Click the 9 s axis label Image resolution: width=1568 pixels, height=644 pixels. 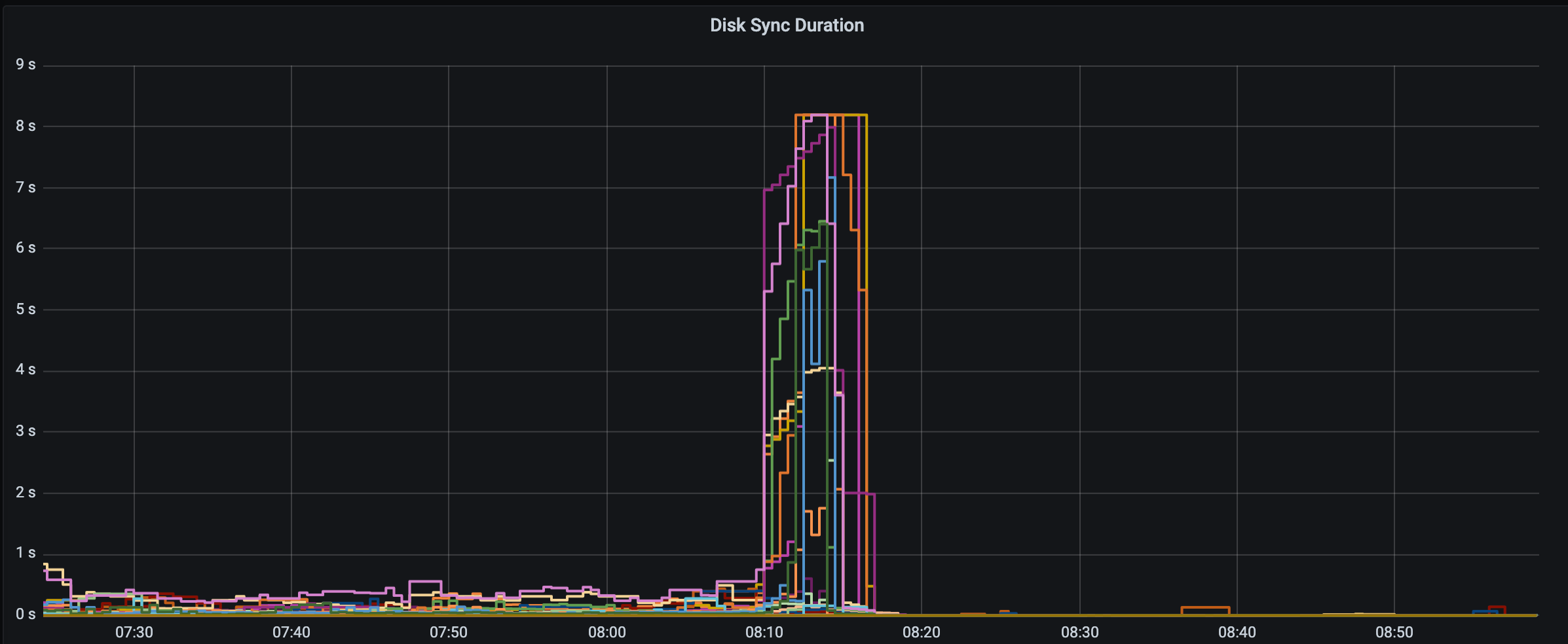pyautogui.click(x=26, y=64)
